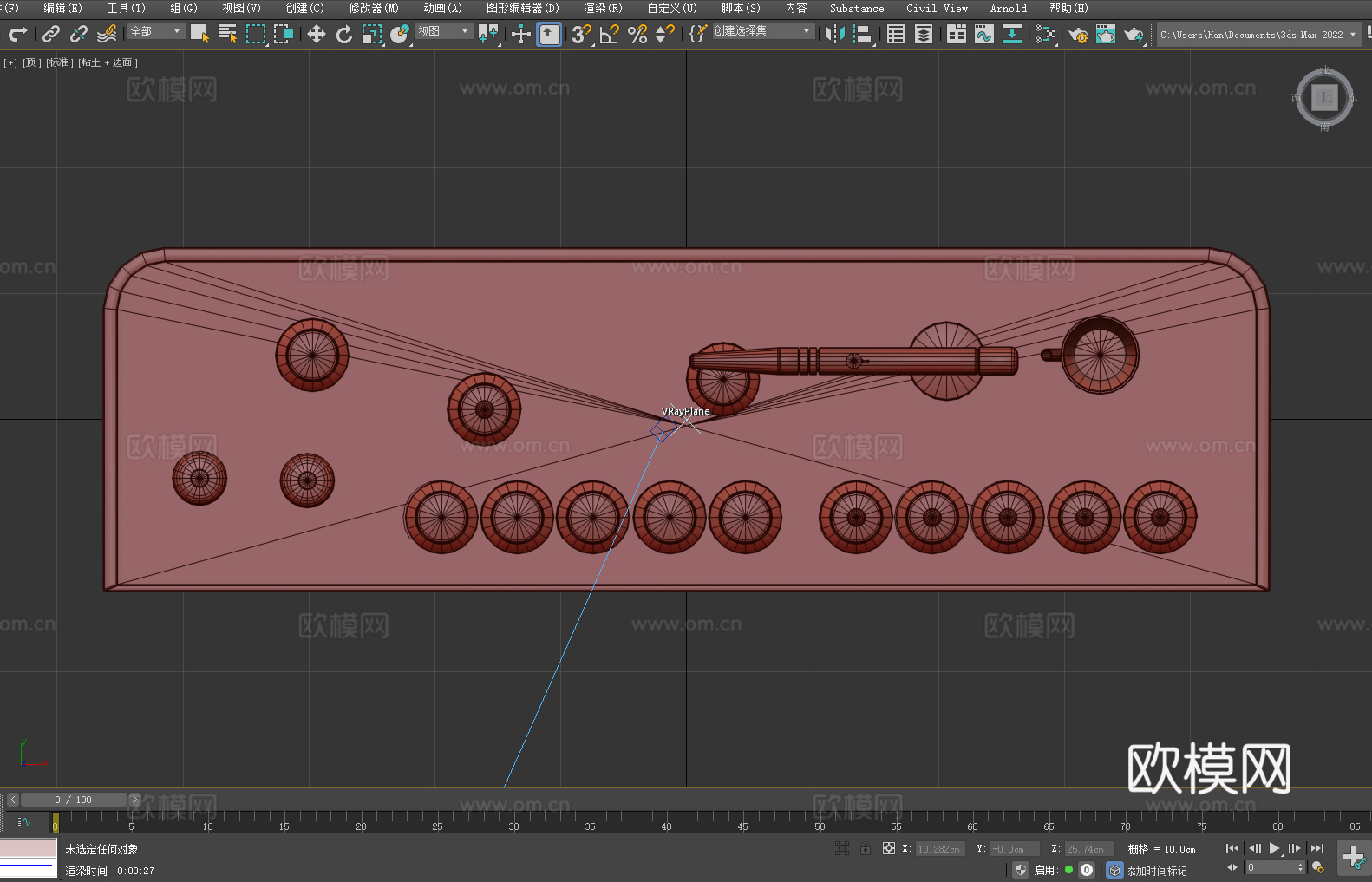The image size is (1372, 882).
Task: Toggle Selection Lock padlock
Action: coord(866,848)
